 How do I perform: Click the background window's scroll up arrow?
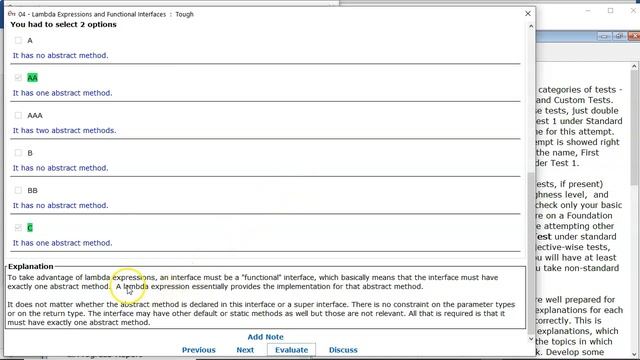click(x=634, y=67)
